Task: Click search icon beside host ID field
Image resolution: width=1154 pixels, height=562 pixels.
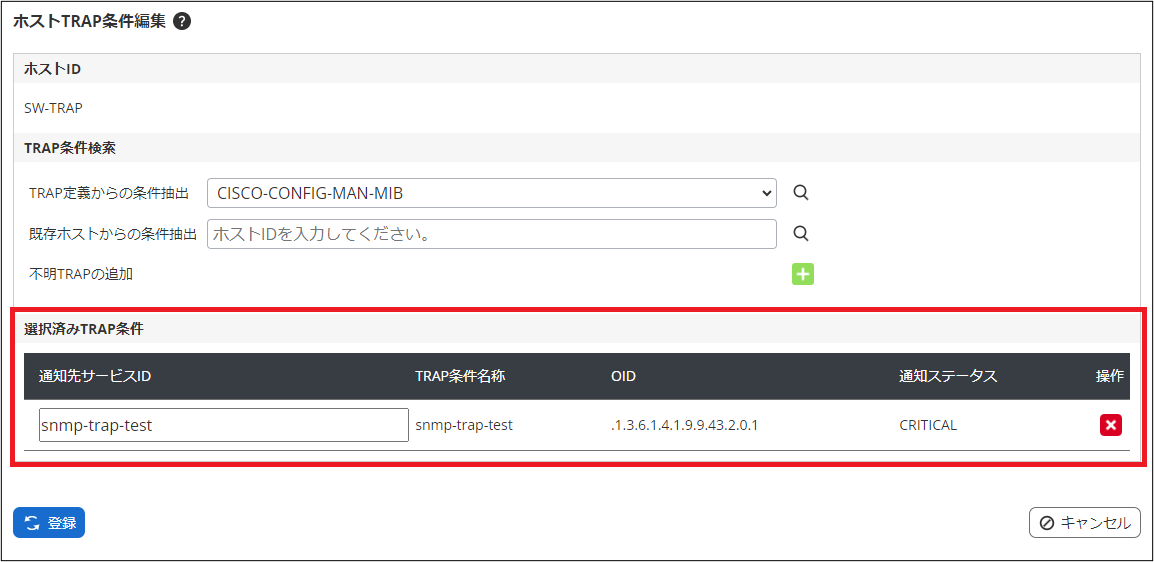Action: pyautogui.click(x=800, y=234)
